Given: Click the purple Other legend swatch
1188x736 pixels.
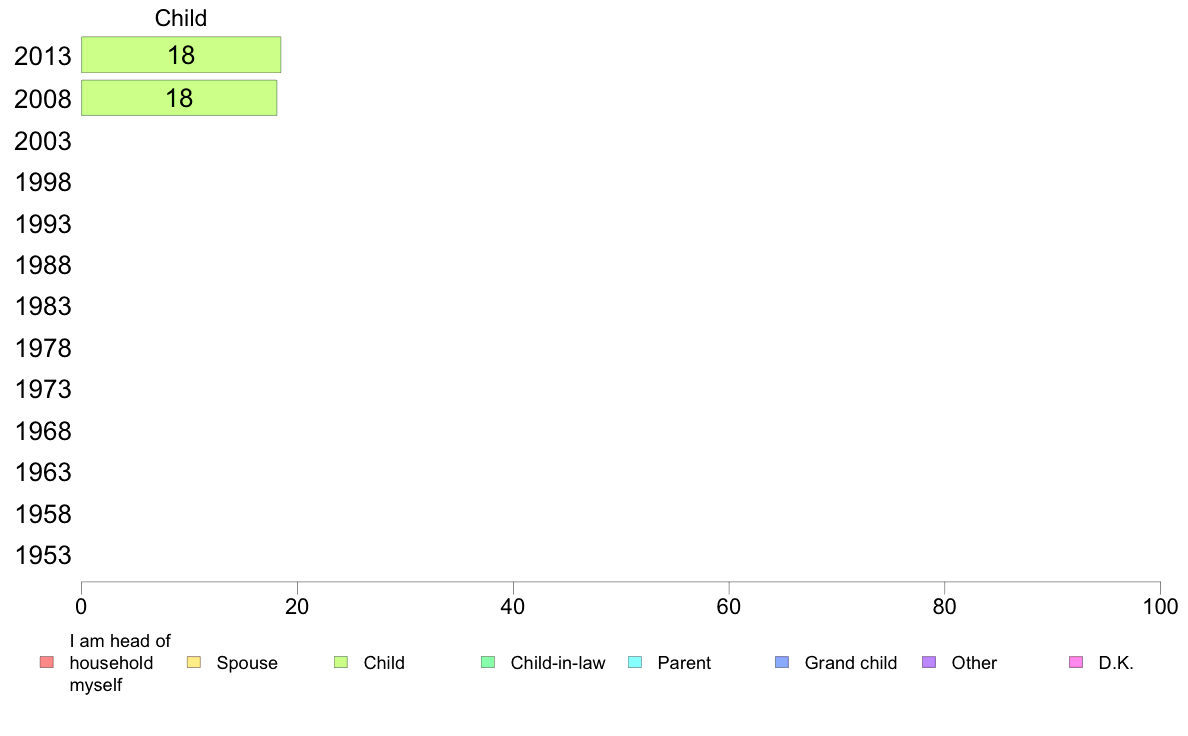Looking at the screenshot, I should point(929,662).
